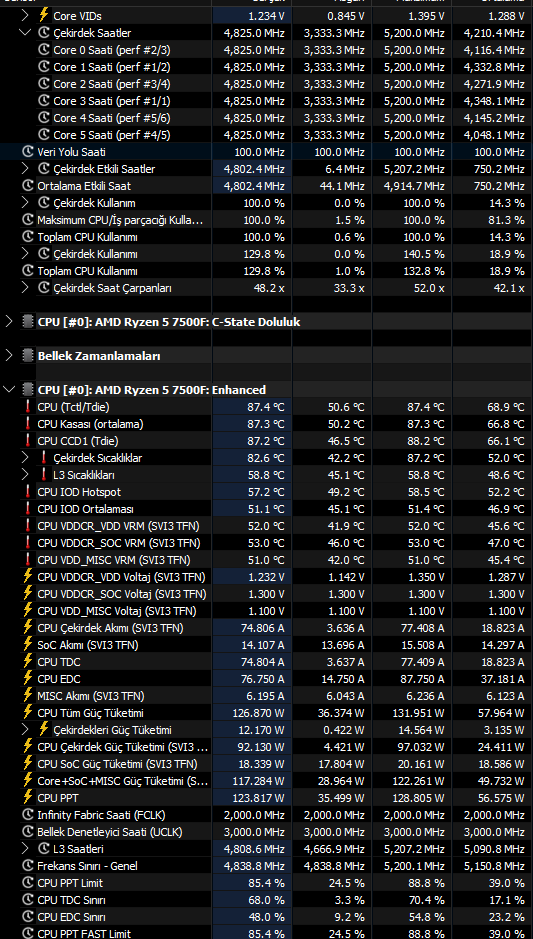
Task: Select the CPU IOD Ortalaması label
Action: (86, 509)
